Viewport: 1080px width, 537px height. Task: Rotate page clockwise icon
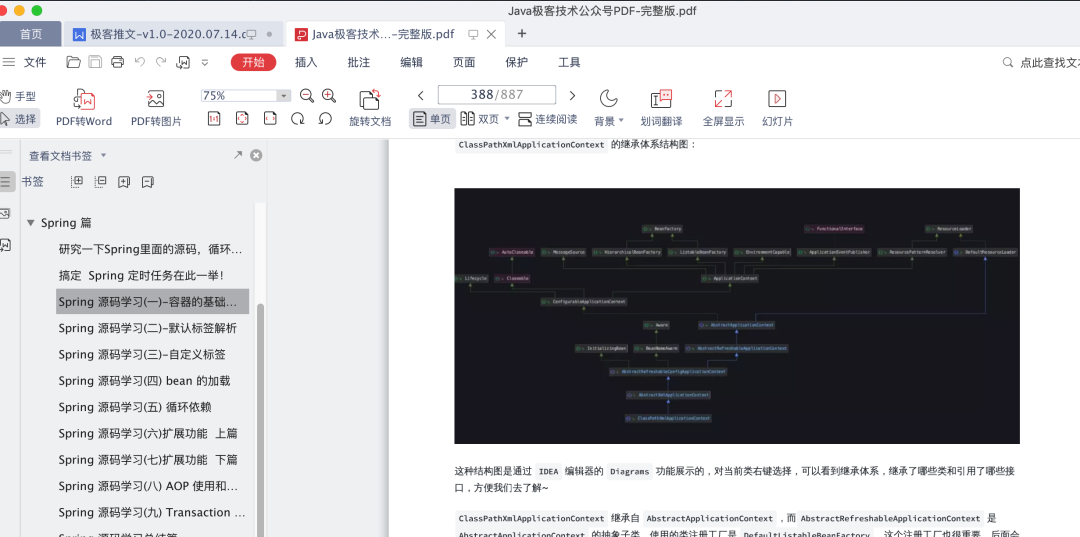pos(298,118)
